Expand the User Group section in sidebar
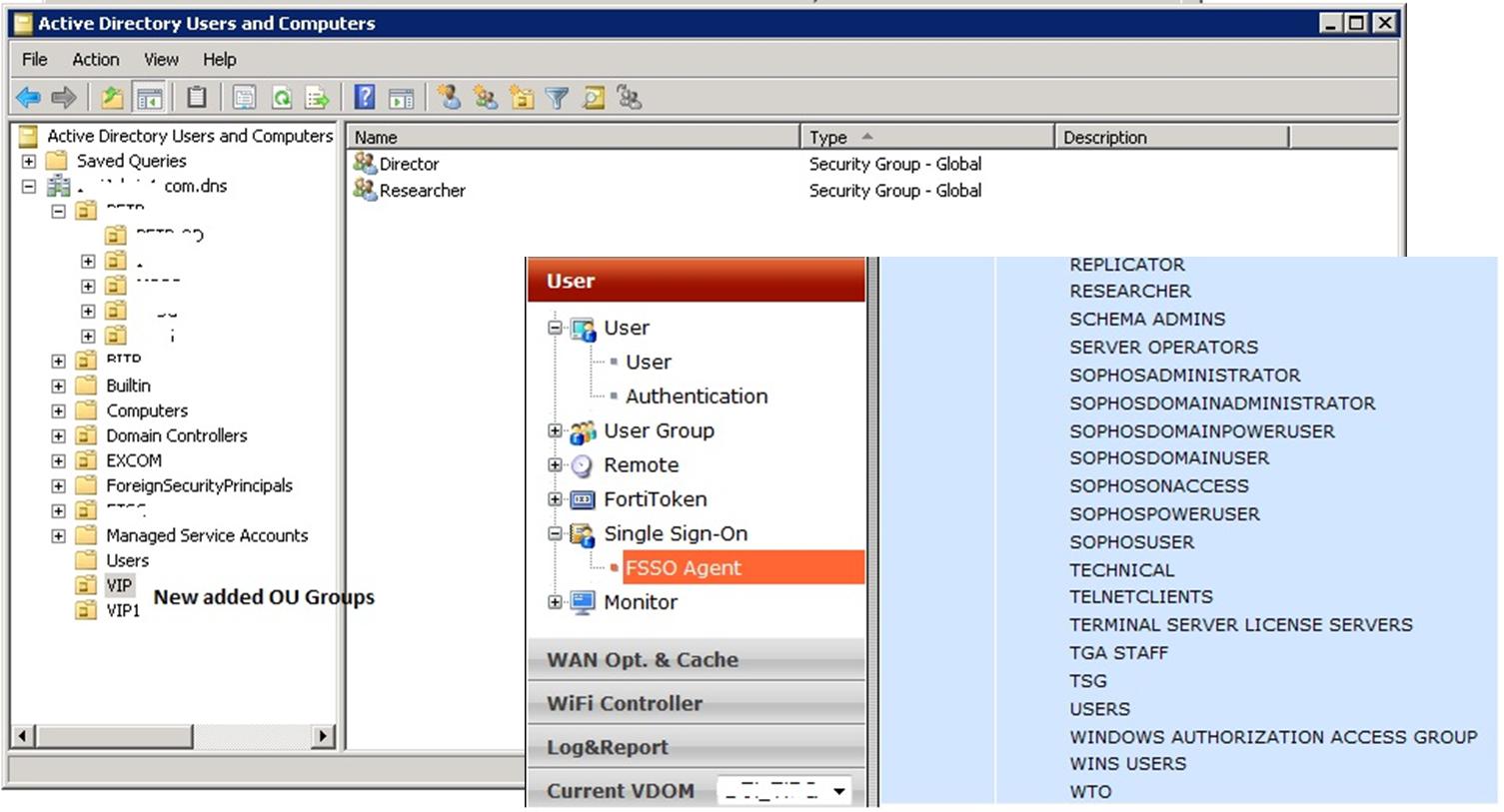 [x=555, y=430]
